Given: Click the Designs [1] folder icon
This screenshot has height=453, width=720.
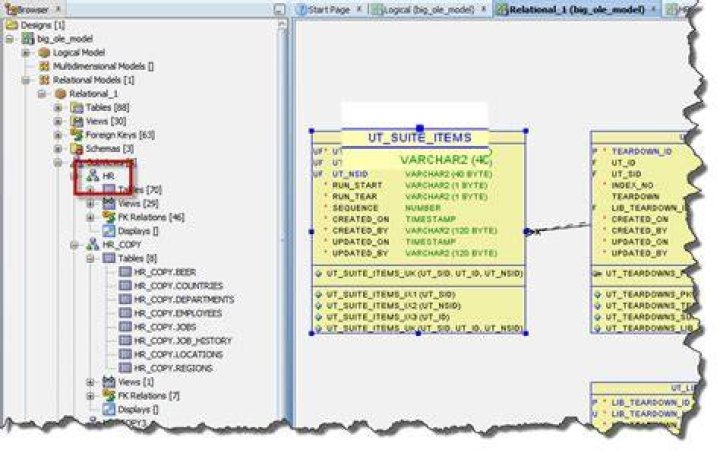Looking at the screenshot, I should [x=12, y=25].
